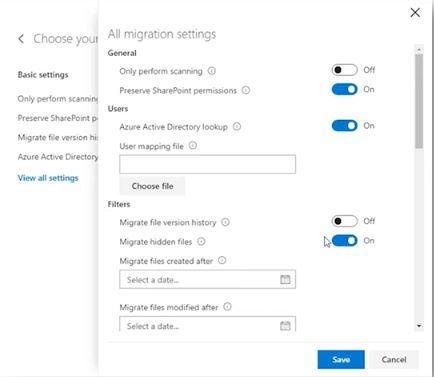
Task: Click Azure Active Directory item in Basic settings
Action: tap(58, 157)
